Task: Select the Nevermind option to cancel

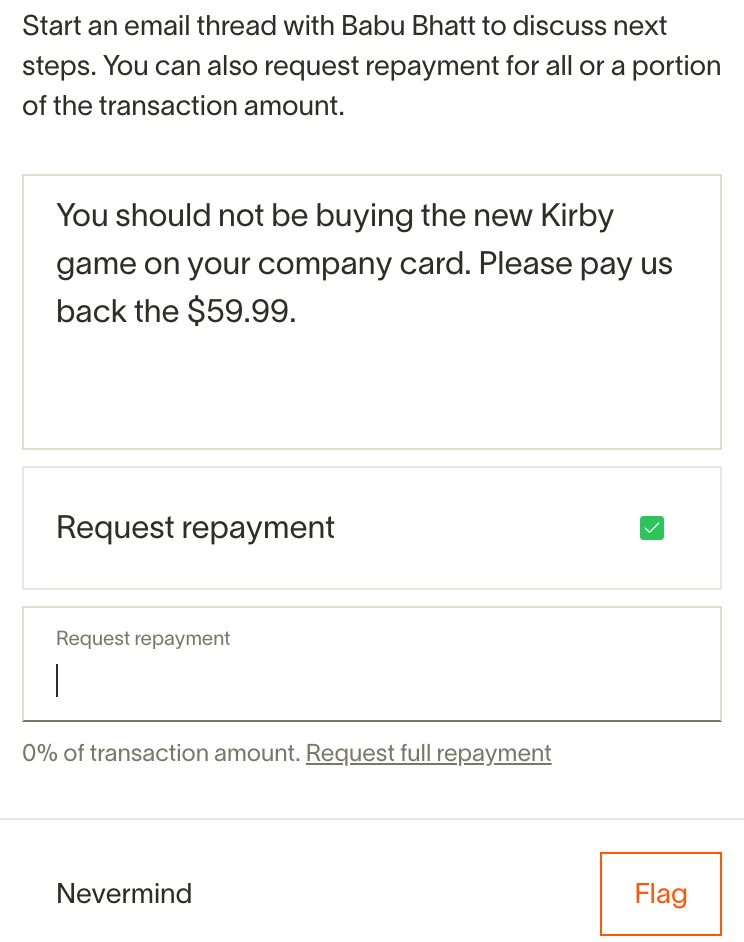Action: point(124,894)
